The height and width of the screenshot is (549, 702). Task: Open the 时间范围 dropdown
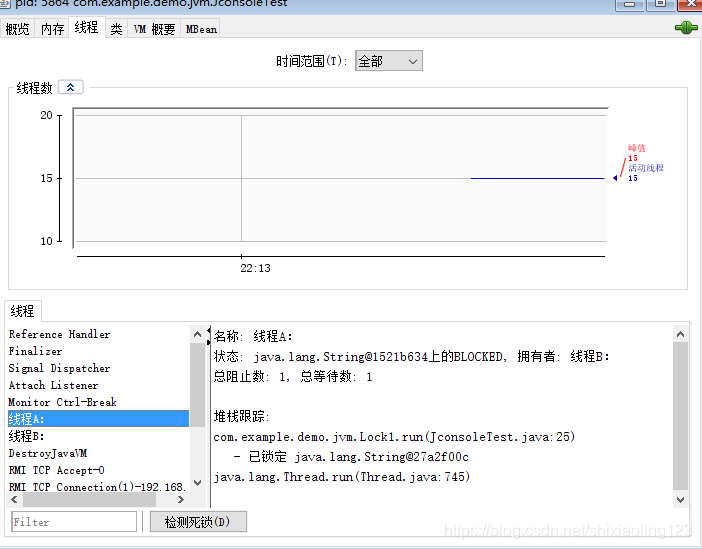pyautogui.click(x=389, y=61)
